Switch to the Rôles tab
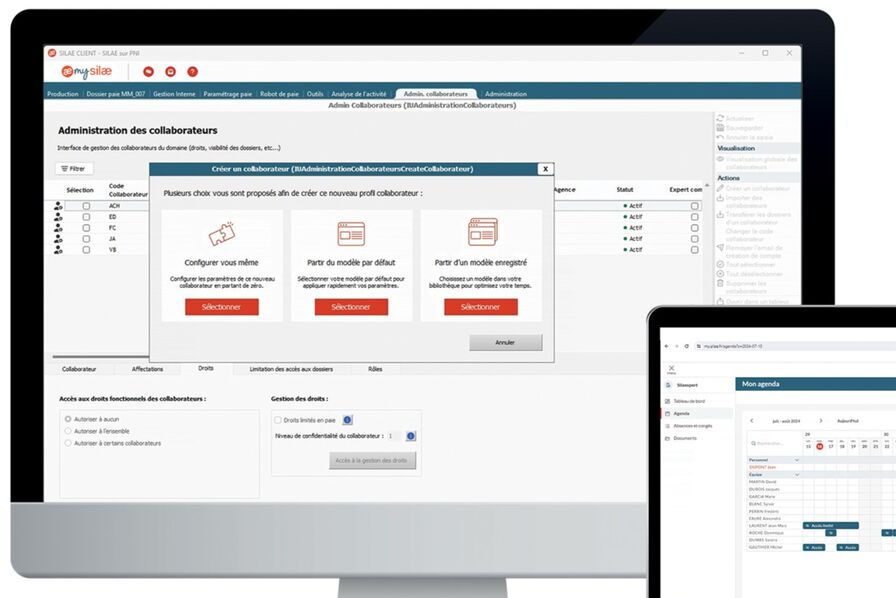Screen dimensions: 896x598 pyautogui.click(x=375, y=369)
